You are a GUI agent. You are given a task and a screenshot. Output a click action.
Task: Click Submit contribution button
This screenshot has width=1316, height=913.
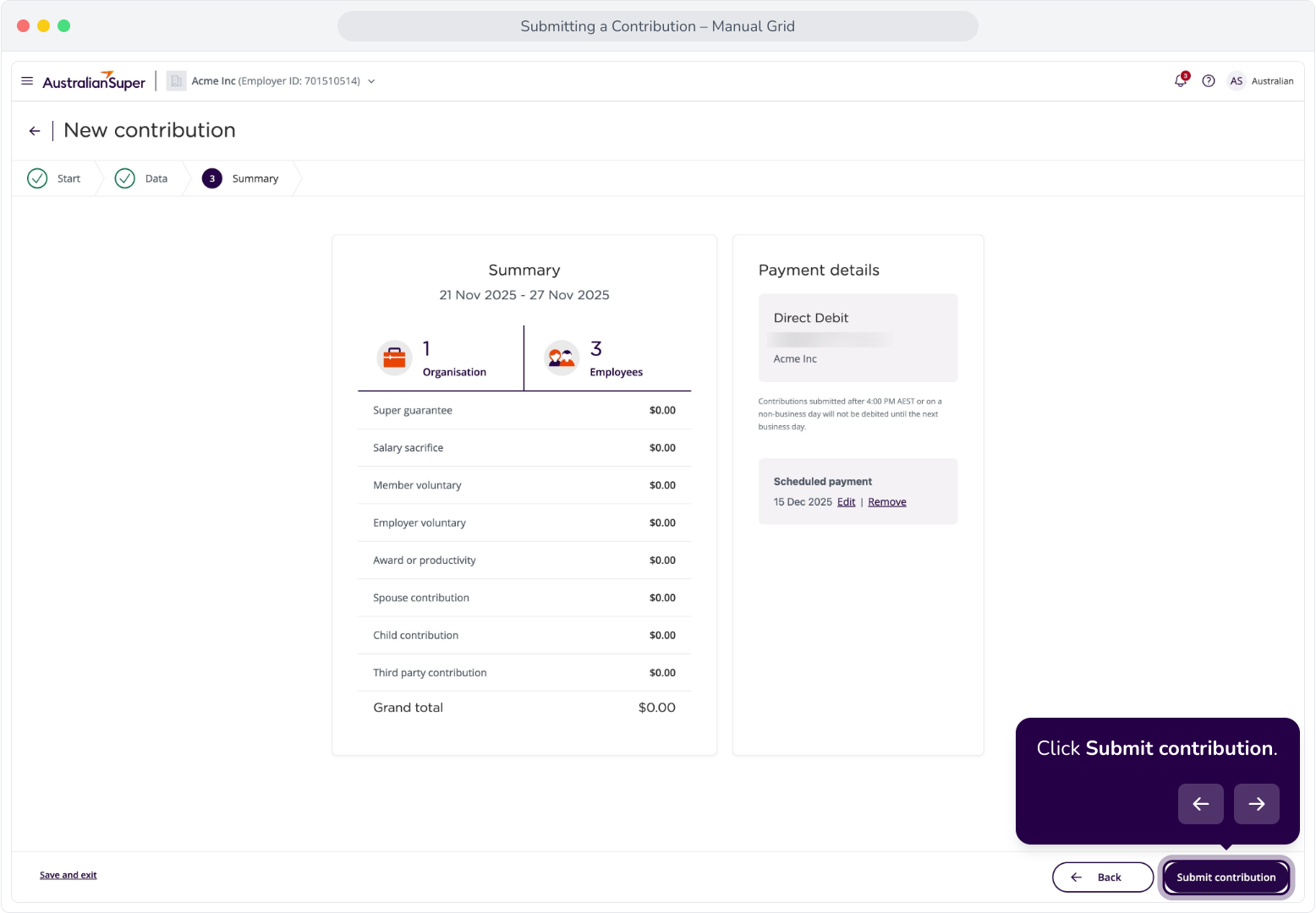pyautogui.click(x=1226, y=877)
